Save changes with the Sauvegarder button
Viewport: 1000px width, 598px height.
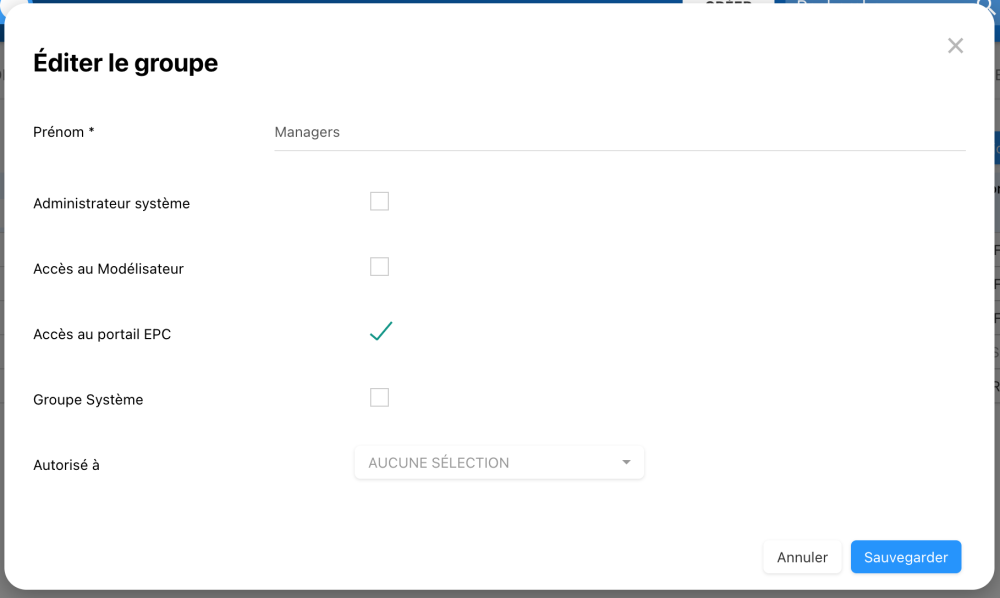[905, 557]
